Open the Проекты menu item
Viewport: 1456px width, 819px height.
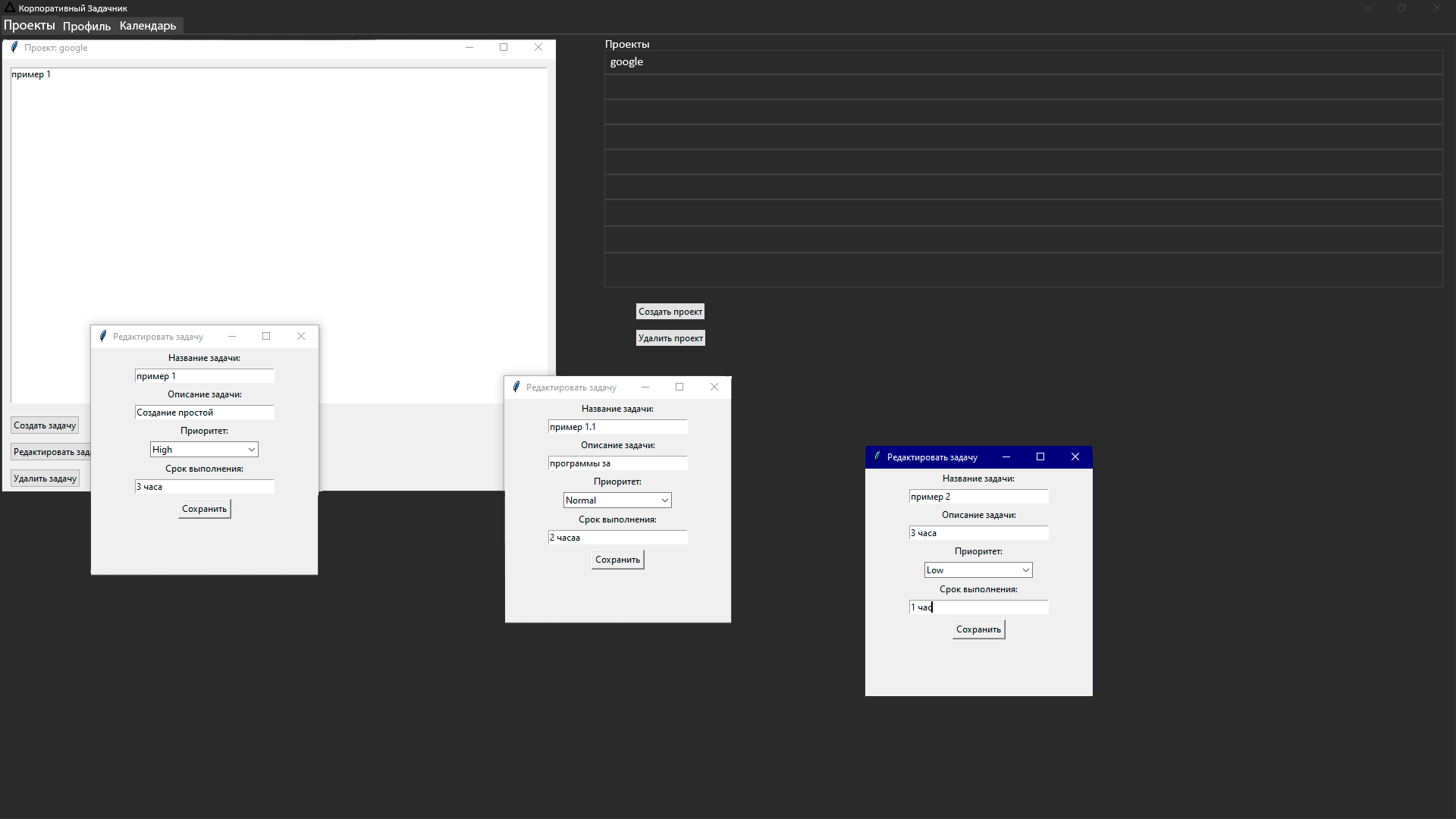point(30,26)
